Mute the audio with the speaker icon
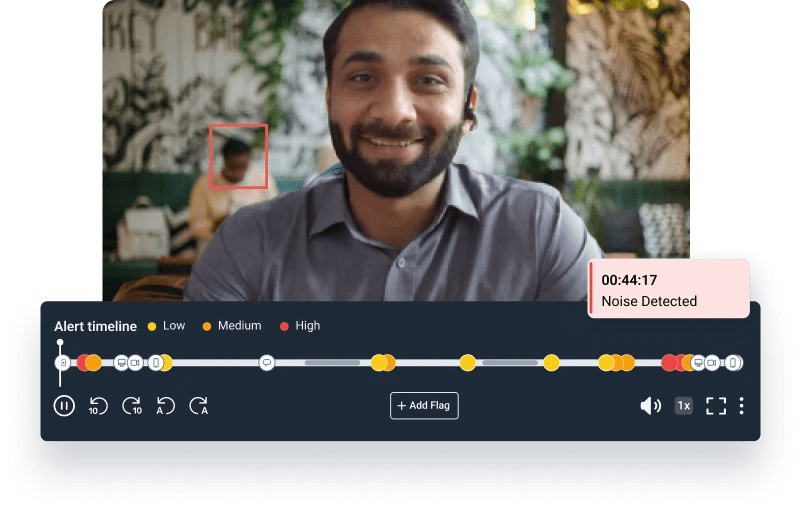Viewport: 800px width, 508px height. point(651,406)
